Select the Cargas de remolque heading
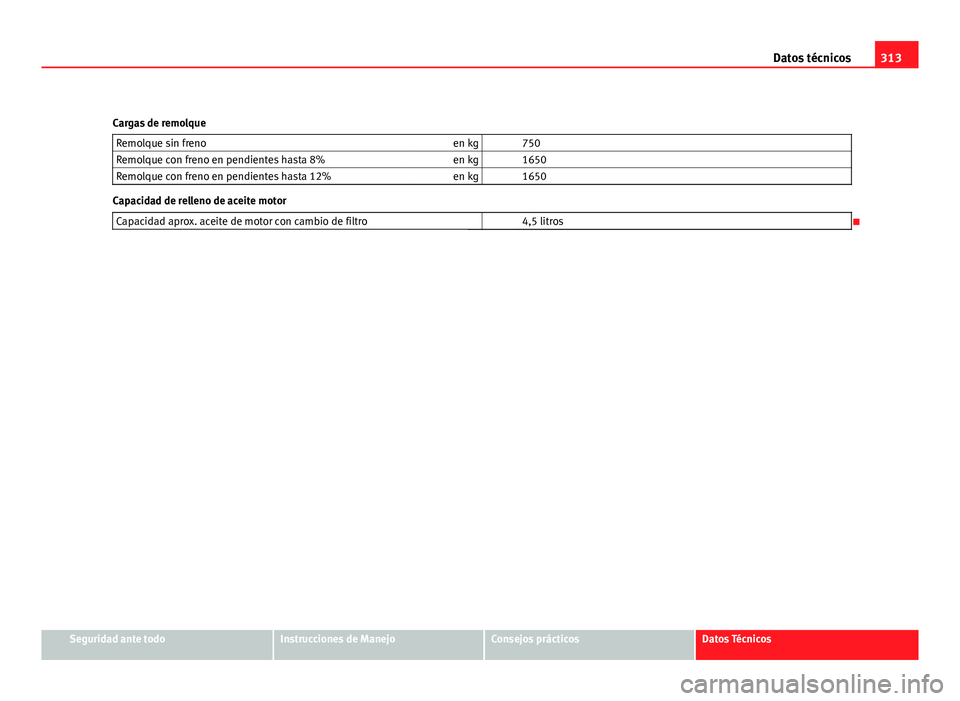 [159, 123]
